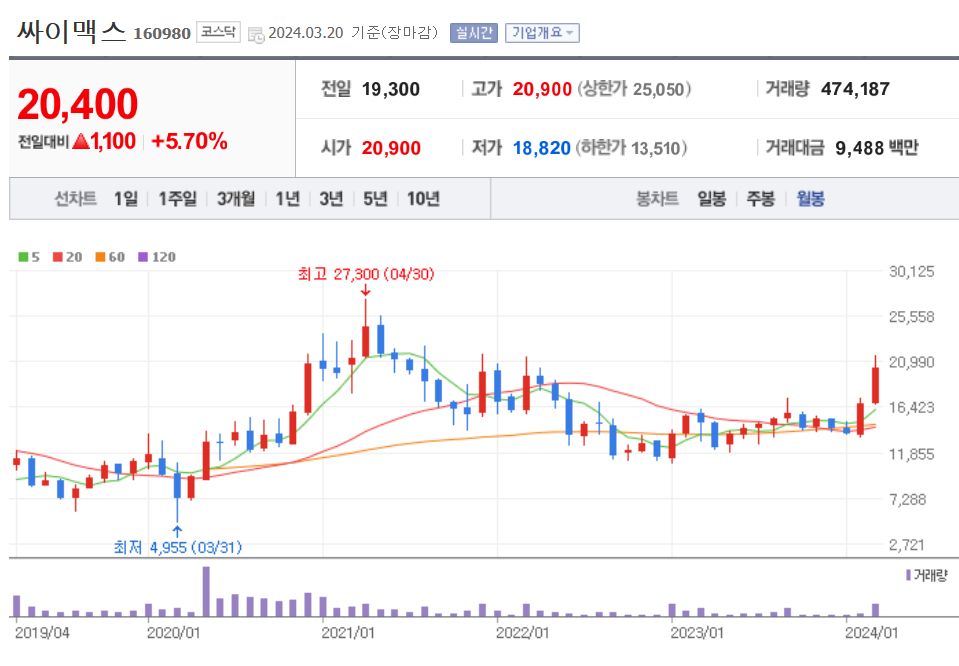Viewport: 959px width, 666px height.
Task: Click the stock name 싸이맥스
Action: pyautogui.click(x=71, y=31)
